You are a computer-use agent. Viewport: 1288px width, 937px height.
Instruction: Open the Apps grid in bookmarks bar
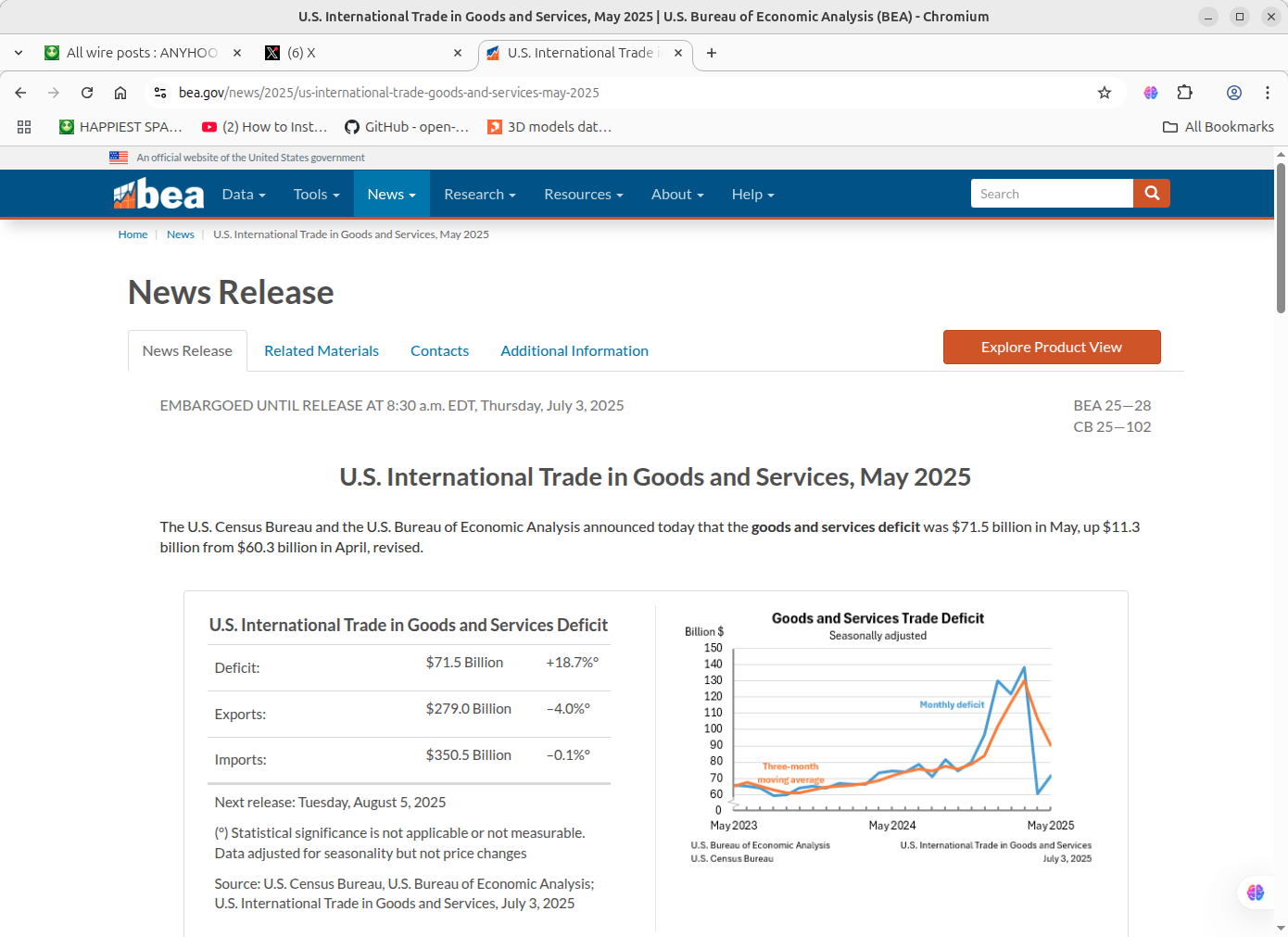coord(24,127)
